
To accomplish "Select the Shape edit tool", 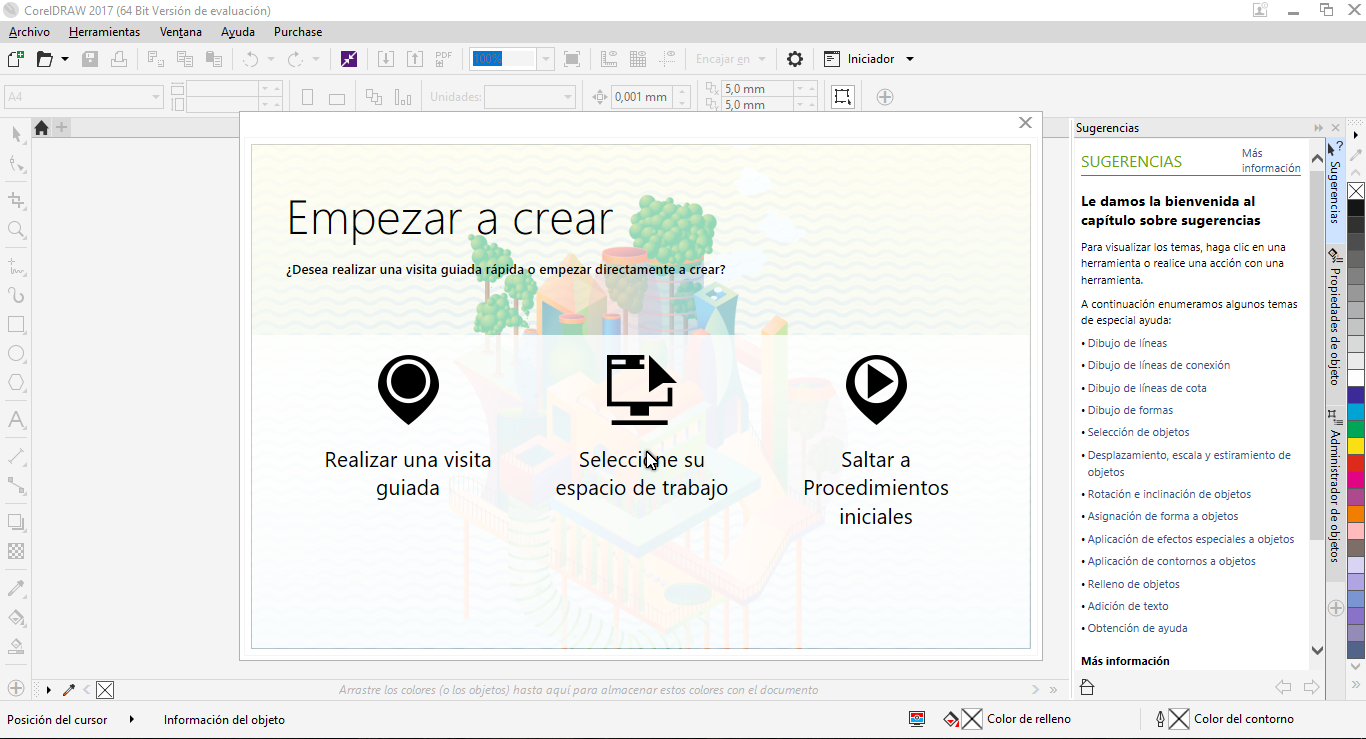I will [16, 164].
